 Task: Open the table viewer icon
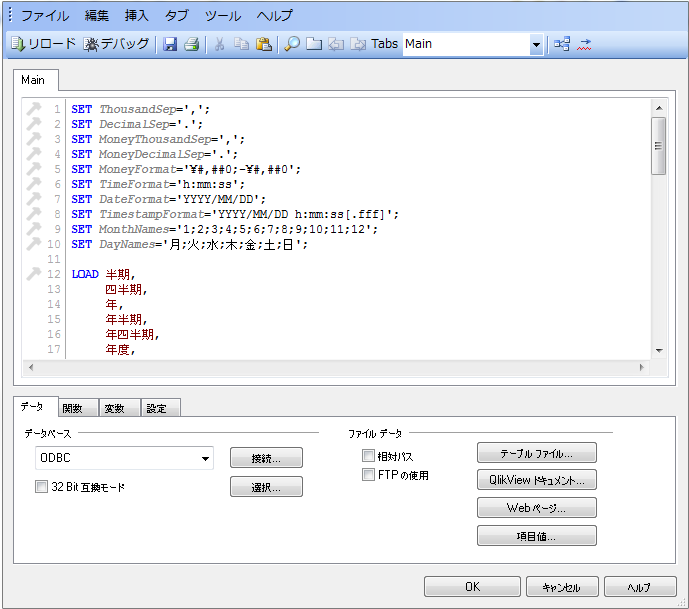(562, 44)
